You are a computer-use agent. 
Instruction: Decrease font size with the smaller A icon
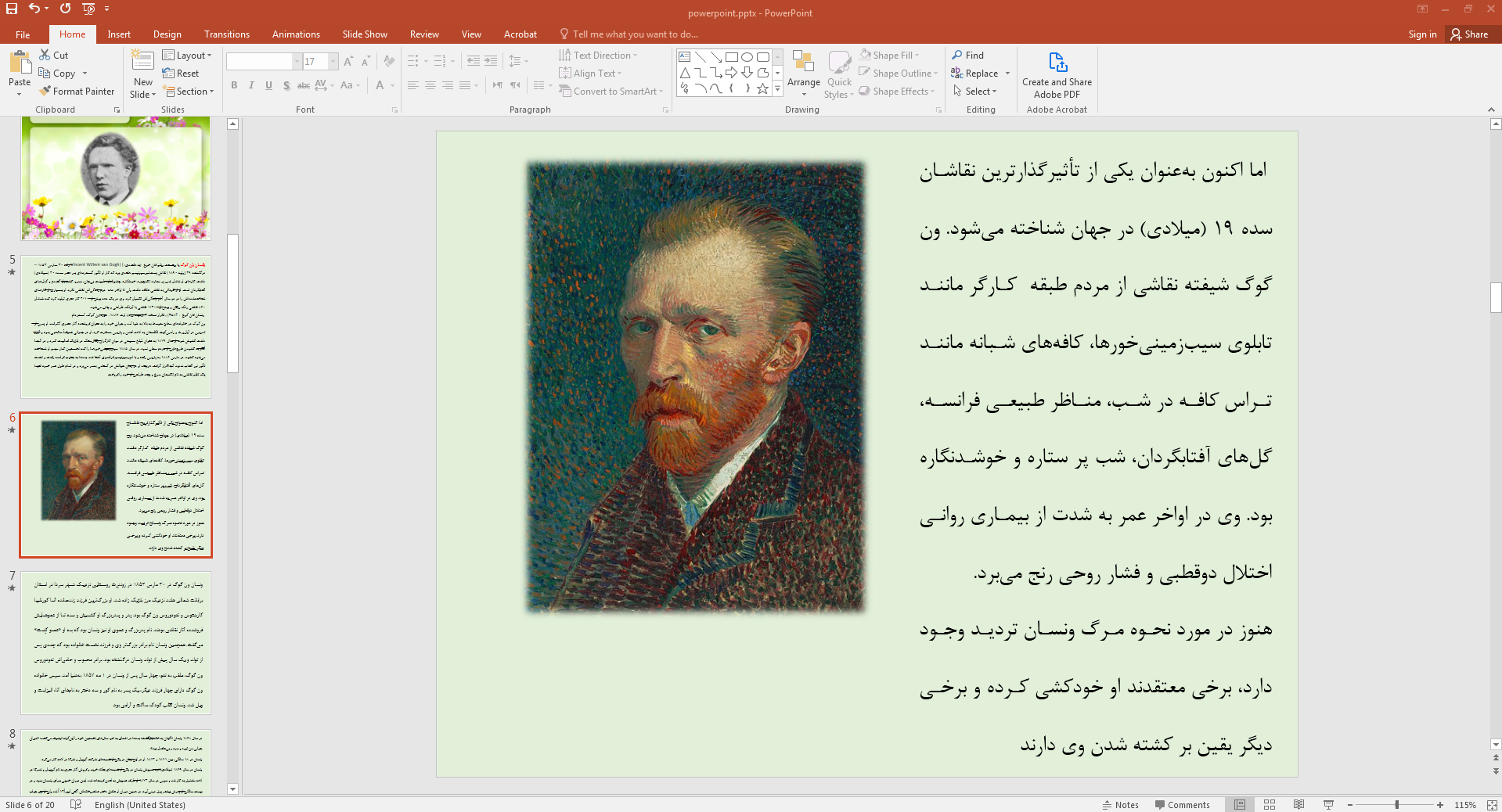[366, 61]
